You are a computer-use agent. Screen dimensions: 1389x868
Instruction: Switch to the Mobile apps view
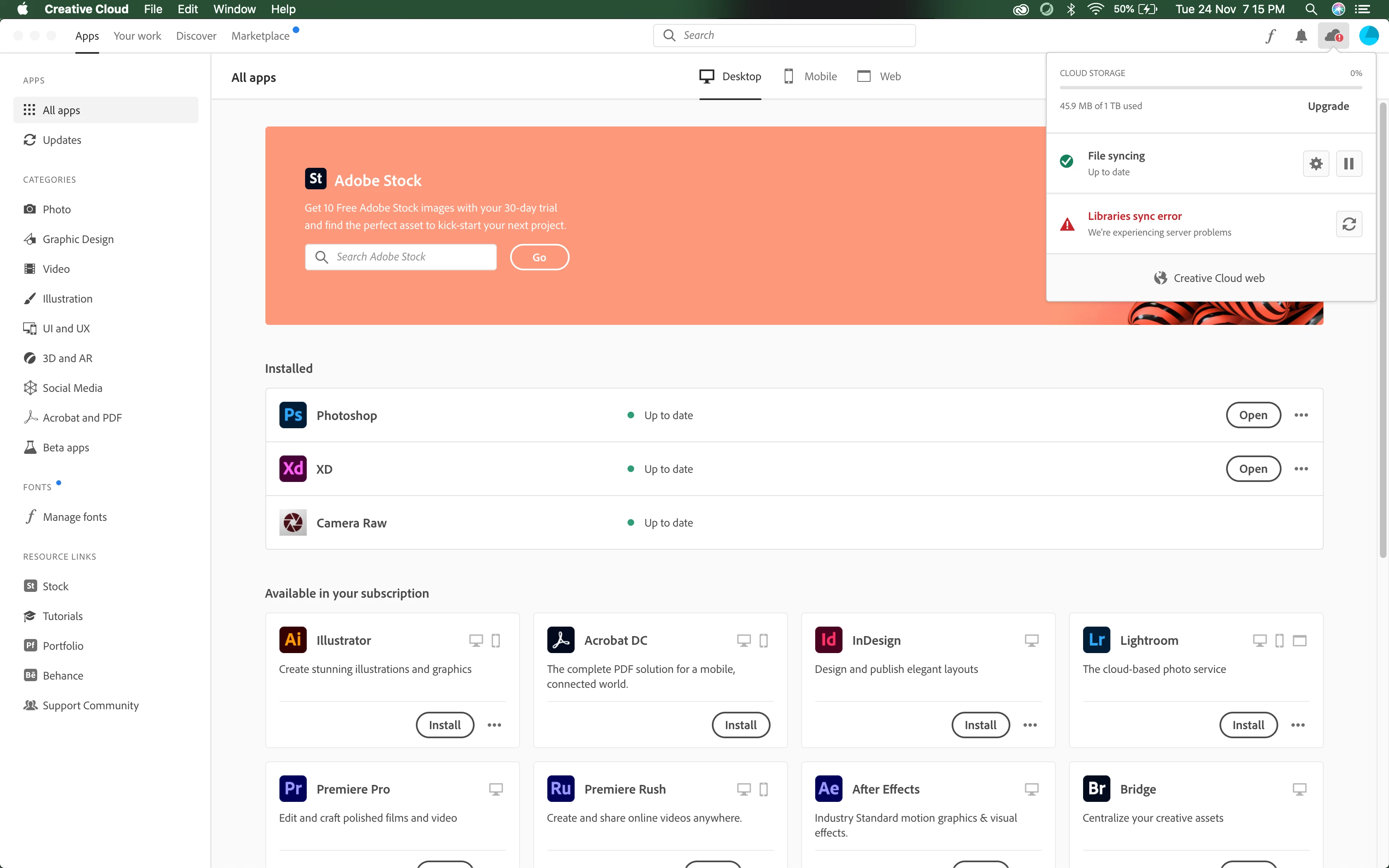tap(810, 76)
